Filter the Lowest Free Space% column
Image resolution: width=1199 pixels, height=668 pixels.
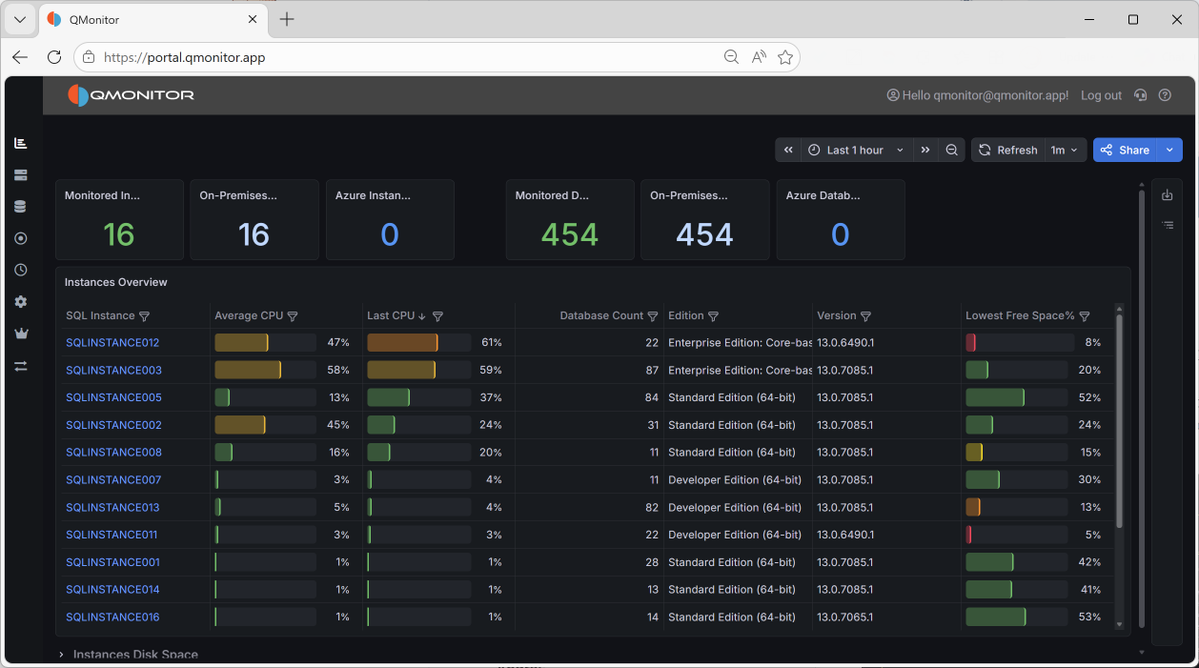click(x=1084, y=316)
